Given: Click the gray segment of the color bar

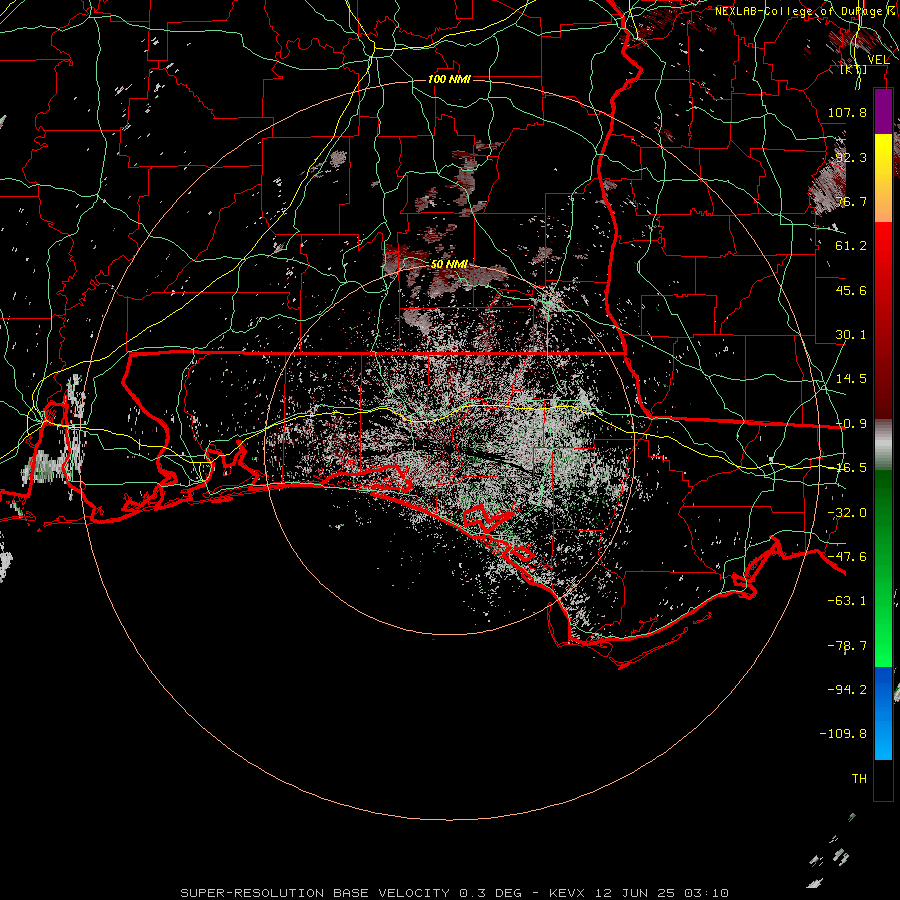Looking at the screenshot, I should click(x=883, y=444).
